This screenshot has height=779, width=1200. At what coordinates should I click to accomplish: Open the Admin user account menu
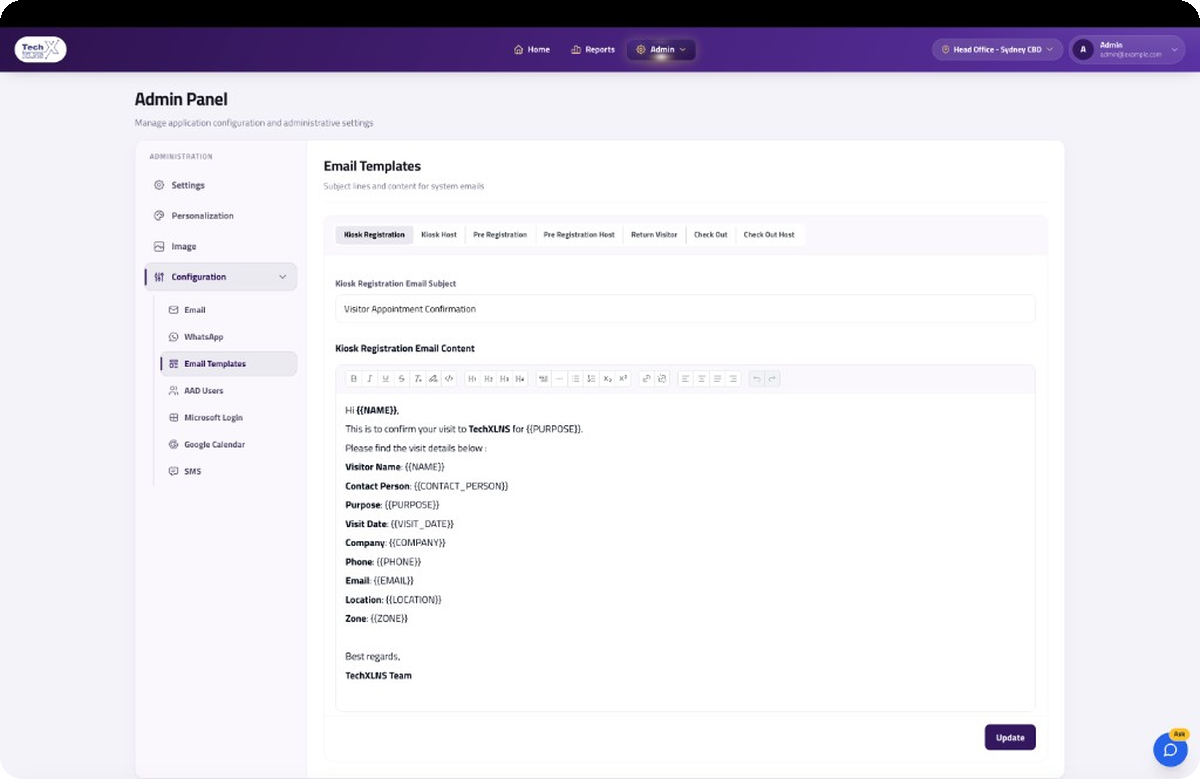1128,49
